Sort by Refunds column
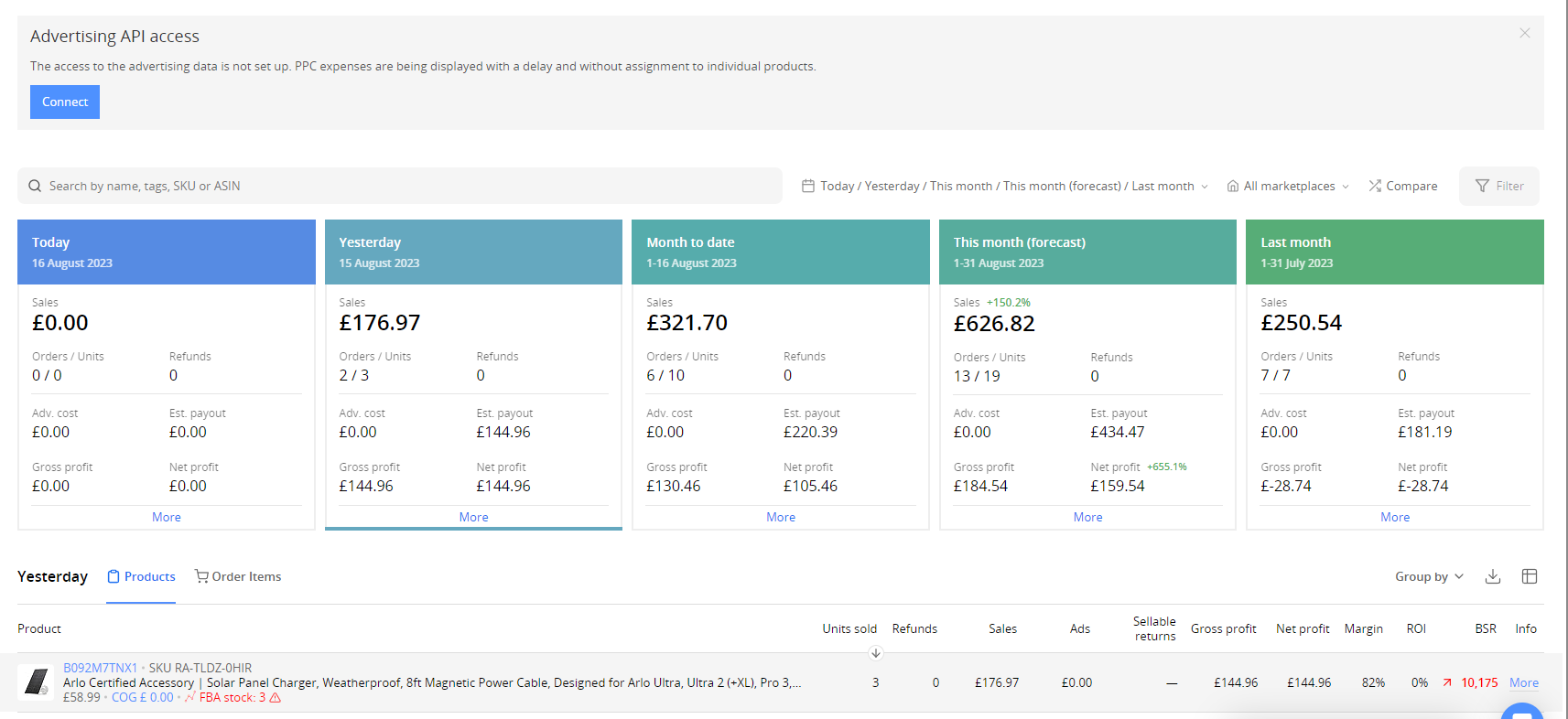The image size is (1568, 719). 914,628
